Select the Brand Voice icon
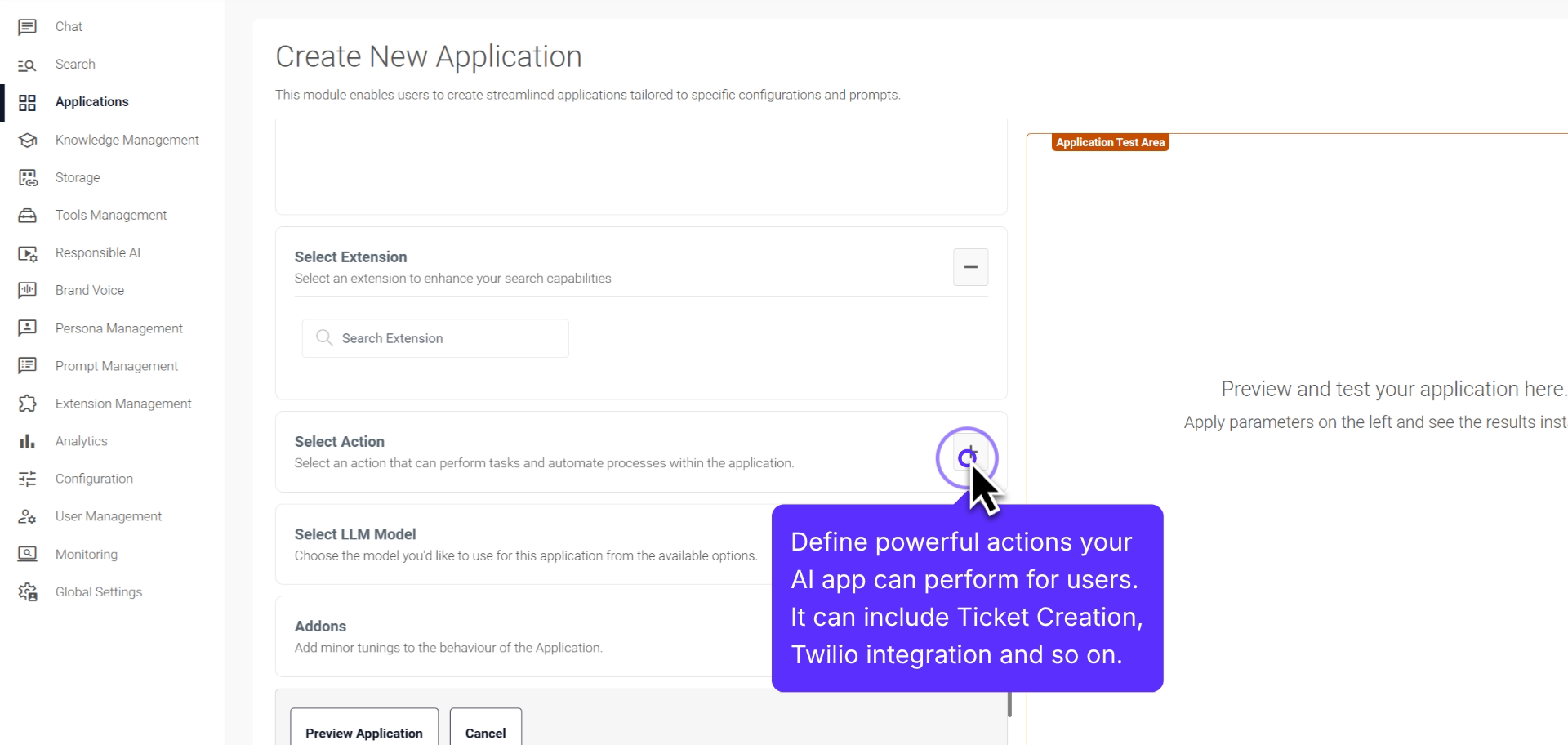The width and height of the screenshot is (1568, 745). click(x=28, y=290)
